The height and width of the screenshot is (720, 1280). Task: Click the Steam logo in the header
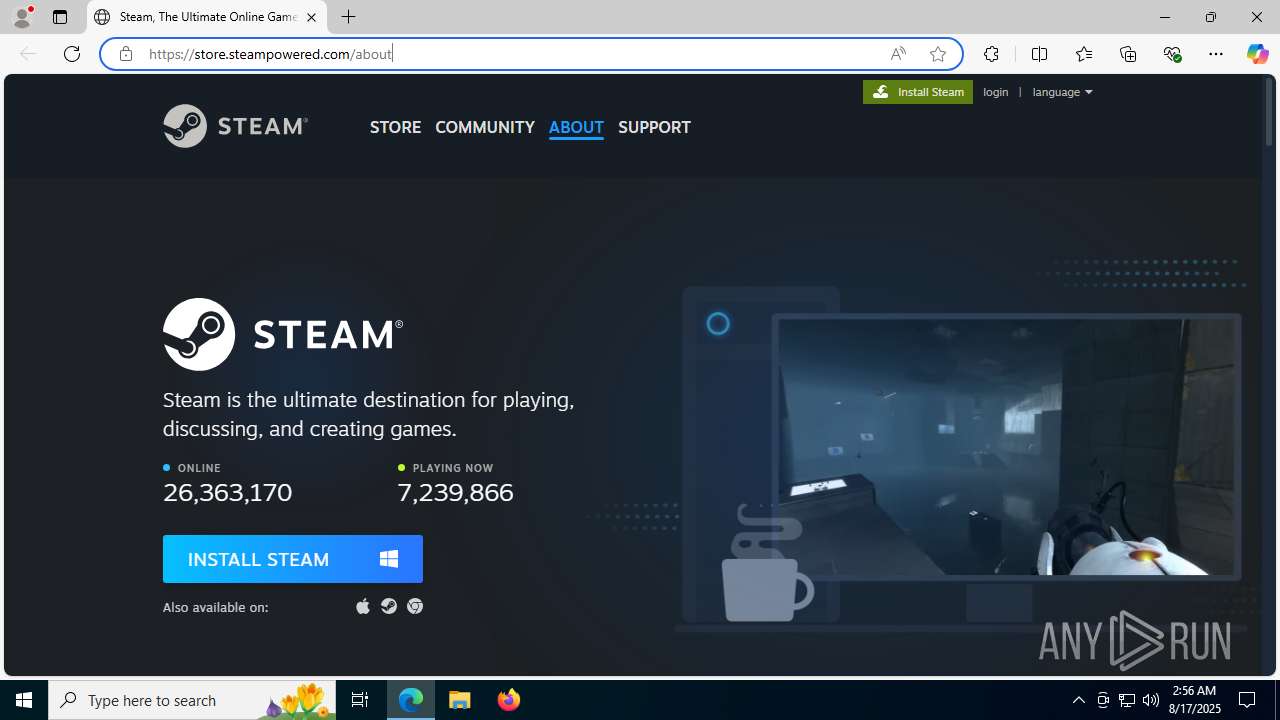pos(235,126)
